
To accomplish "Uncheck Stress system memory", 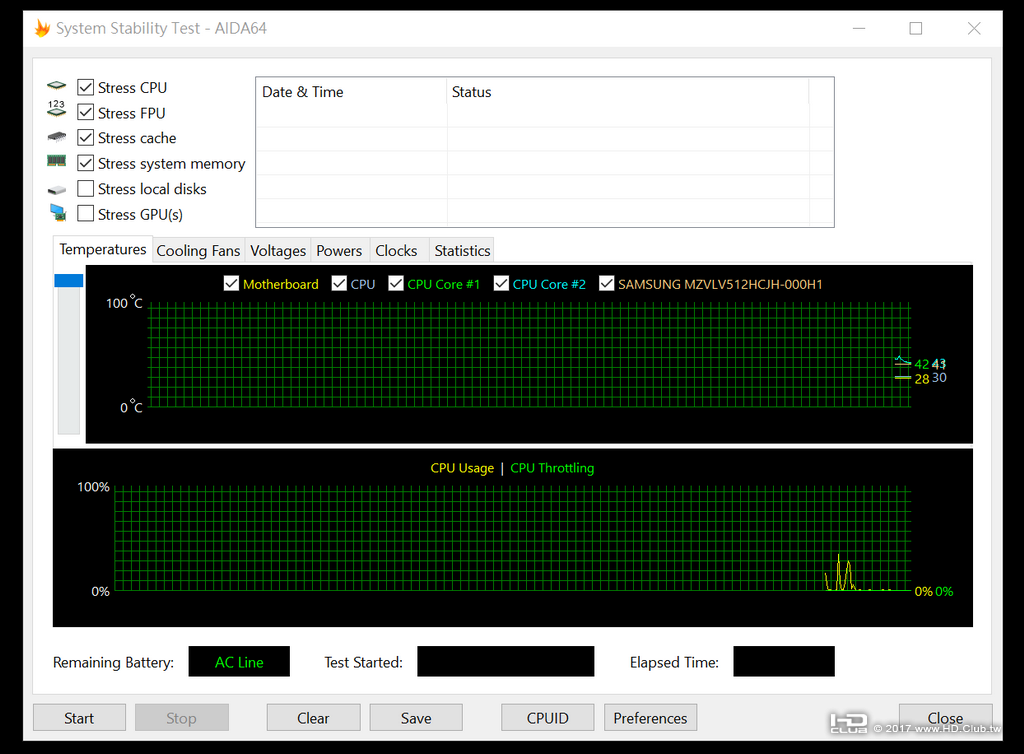I will (86, 163).
